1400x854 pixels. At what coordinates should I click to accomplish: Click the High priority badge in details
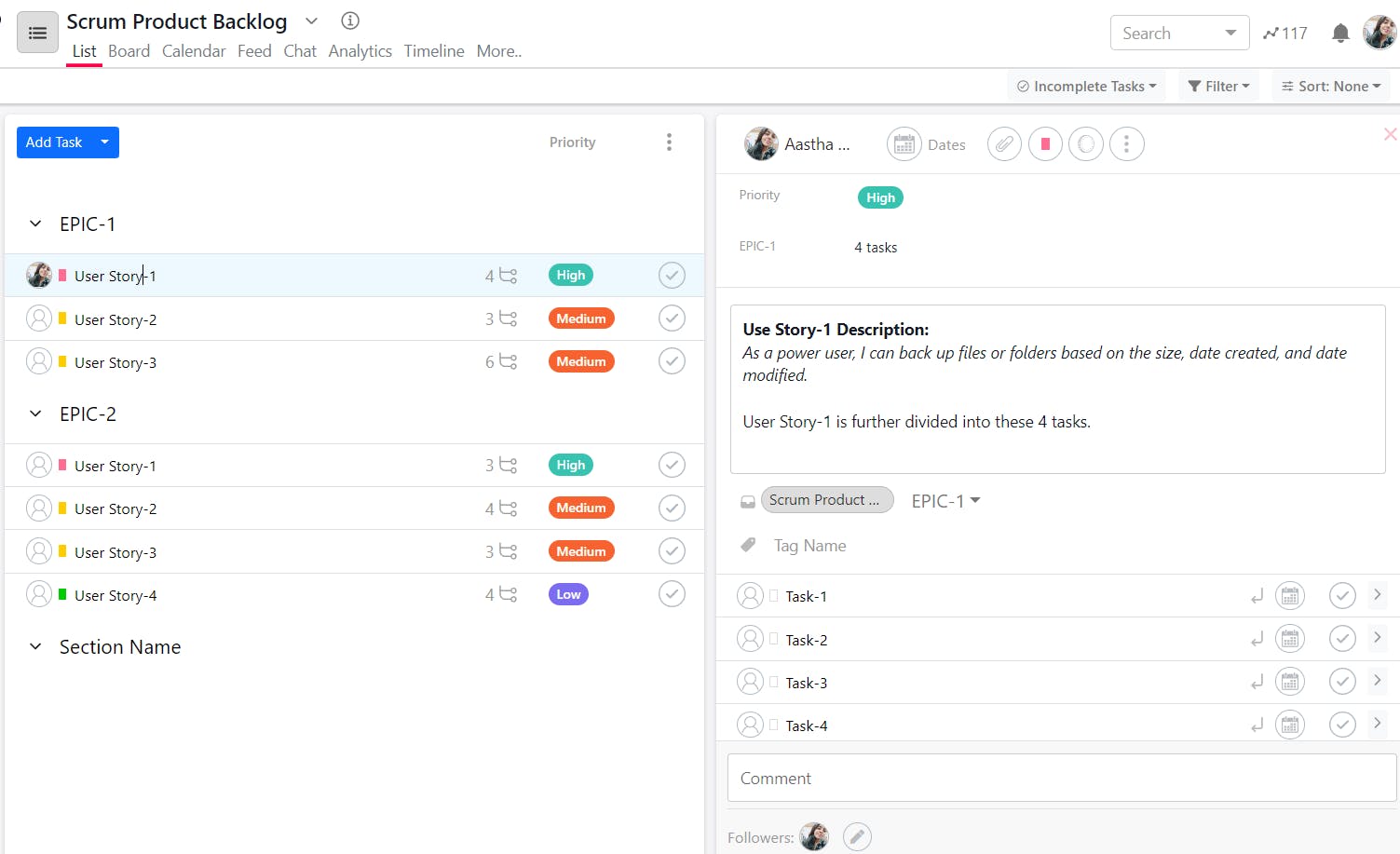pos(880,197)
